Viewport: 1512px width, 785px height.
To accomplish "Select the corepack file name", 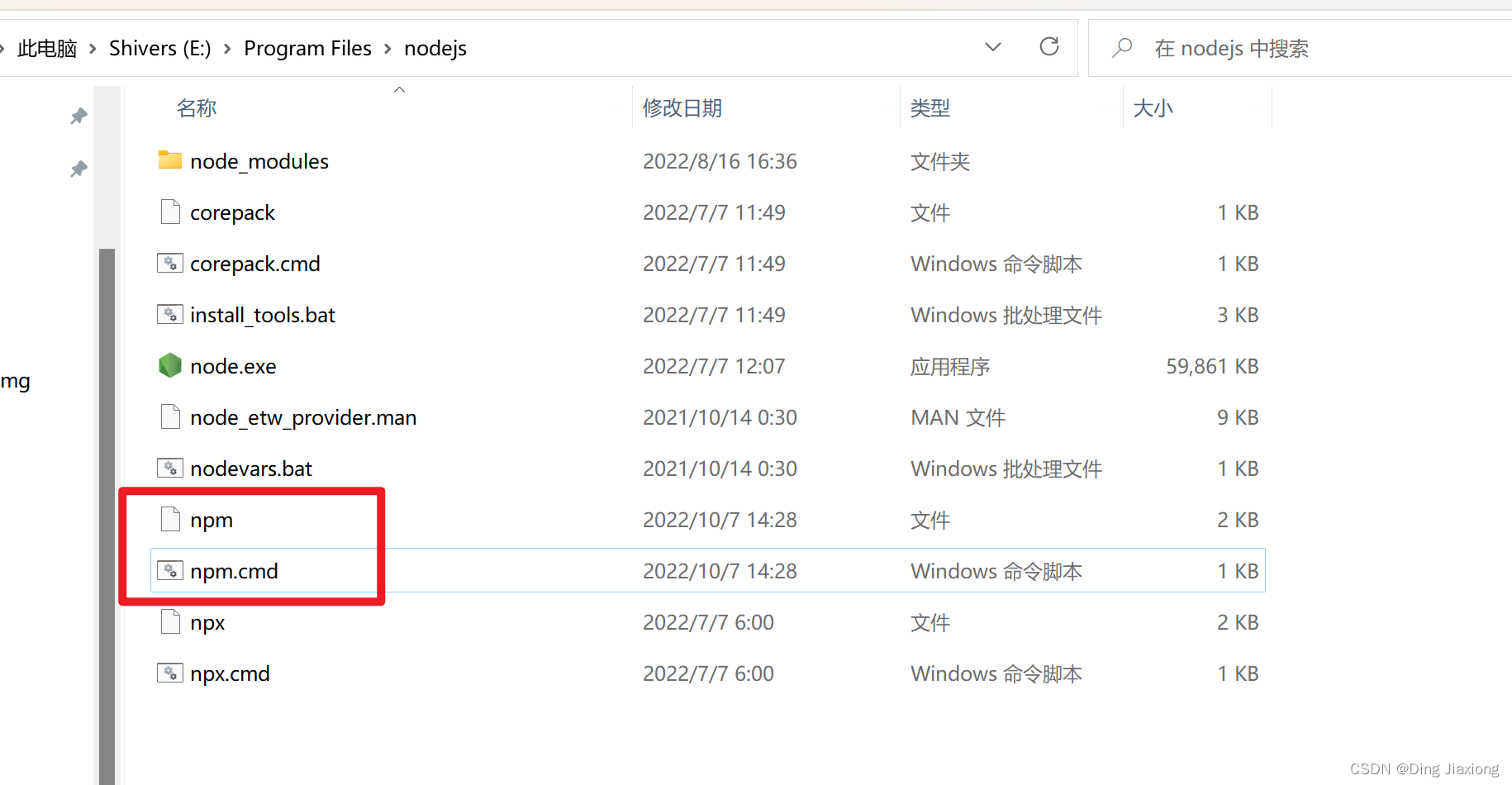I will click(x=232, y=212).
